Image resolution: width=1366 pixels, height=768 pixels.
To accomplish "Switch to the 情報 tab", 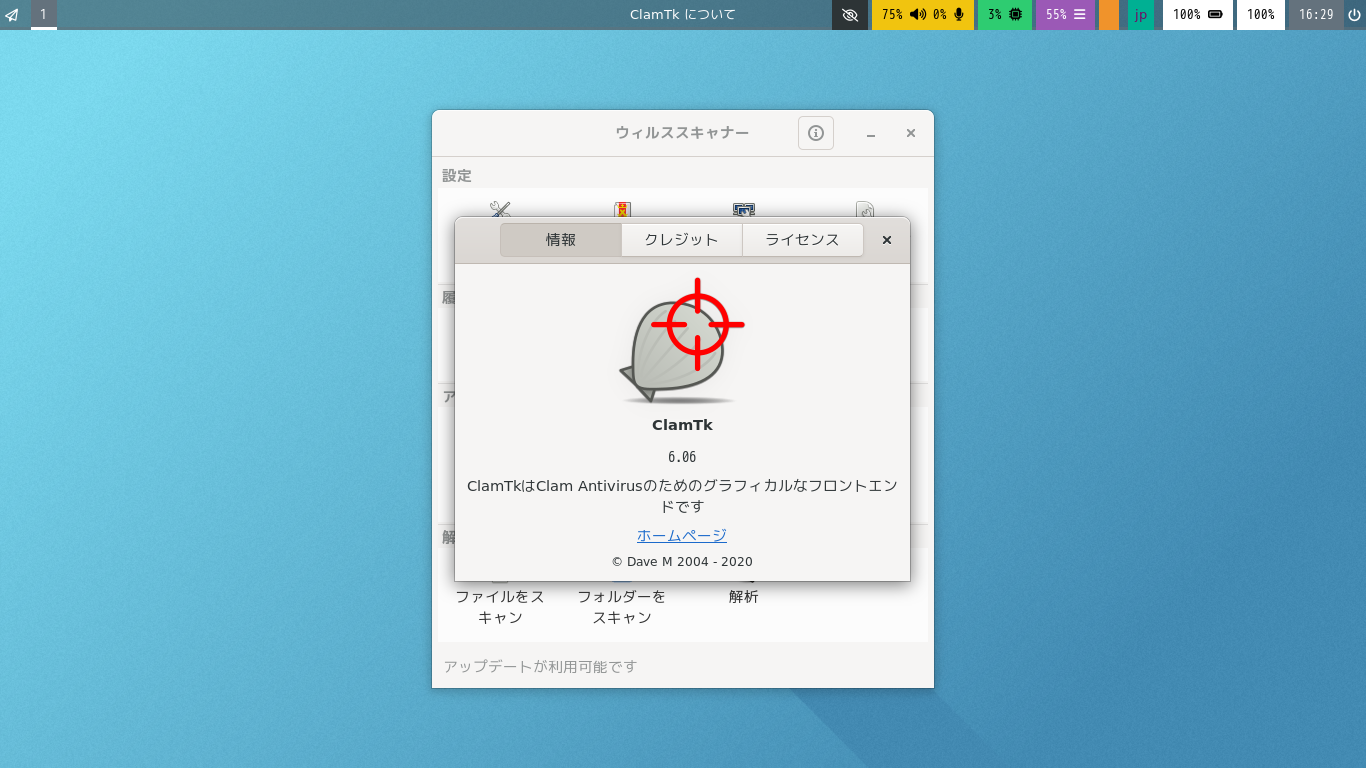I will (x=561, y=240).
